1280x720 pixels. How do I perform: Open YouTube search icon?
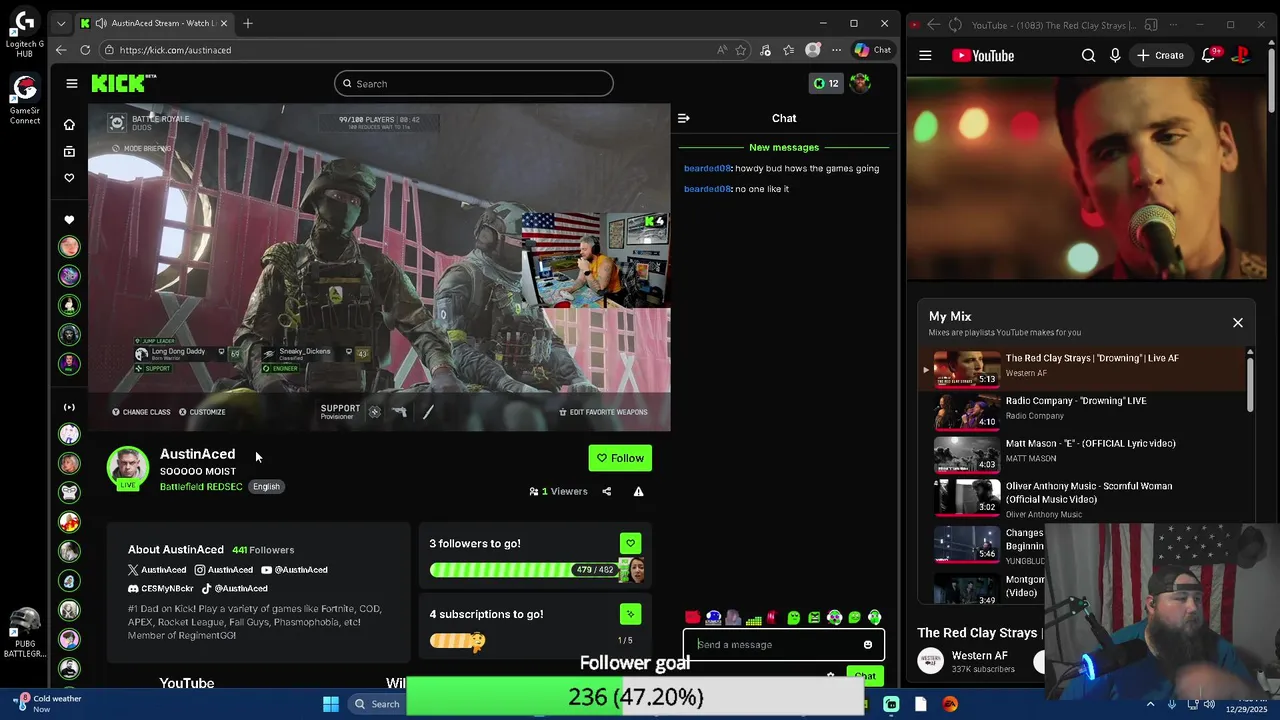[1089, 56]
